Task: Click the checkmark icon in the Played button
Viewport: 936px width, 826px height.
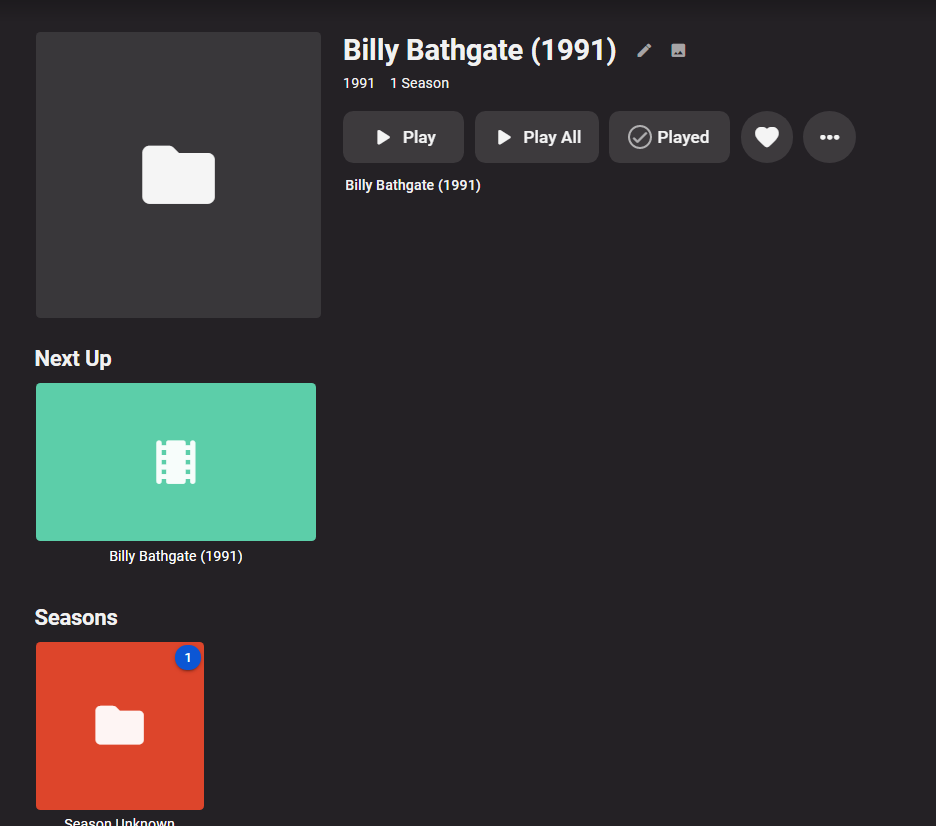Action: pyautogui.click(x=639, y=137)
